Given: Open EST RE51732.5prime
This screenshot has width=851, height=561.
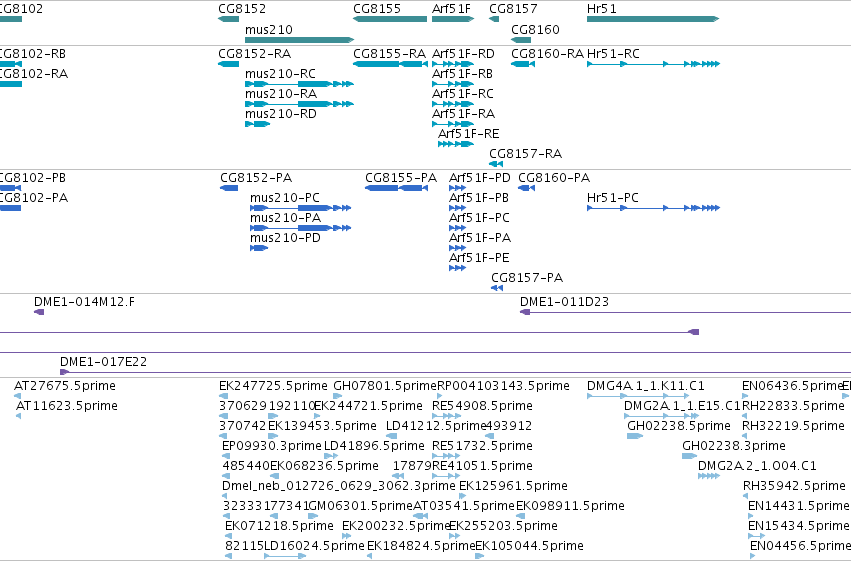Looking at the screenshot, I should (482, 447).
